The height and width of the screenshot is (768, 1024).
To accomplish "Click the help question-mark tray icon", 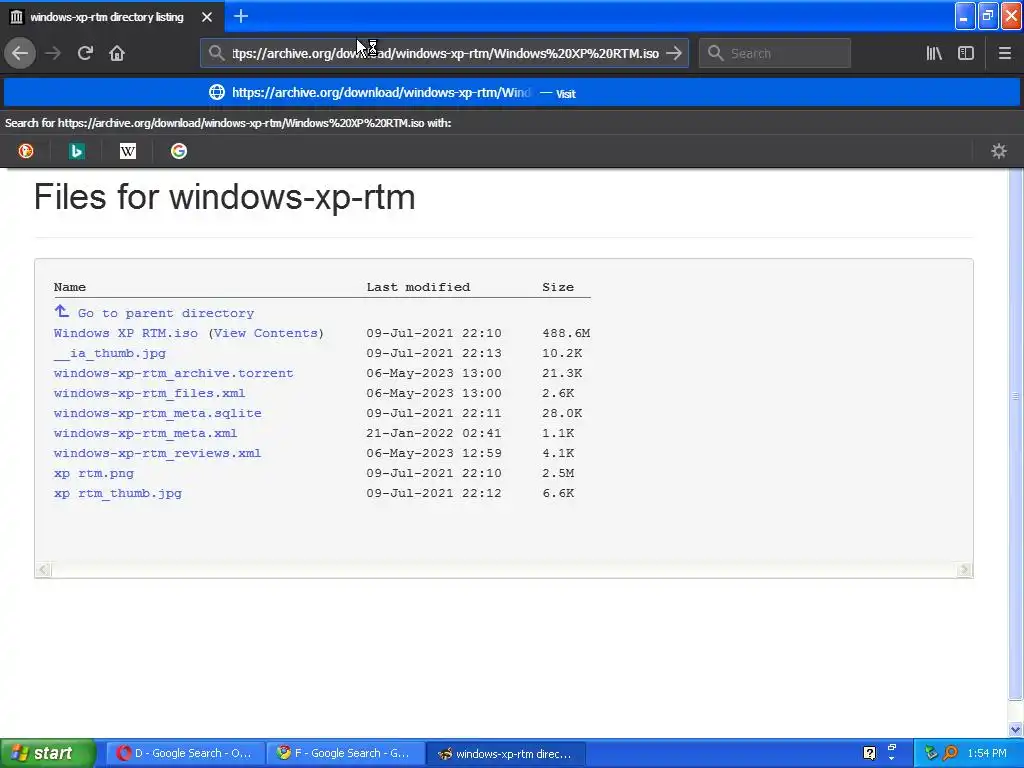I will (x=869, y=753).
